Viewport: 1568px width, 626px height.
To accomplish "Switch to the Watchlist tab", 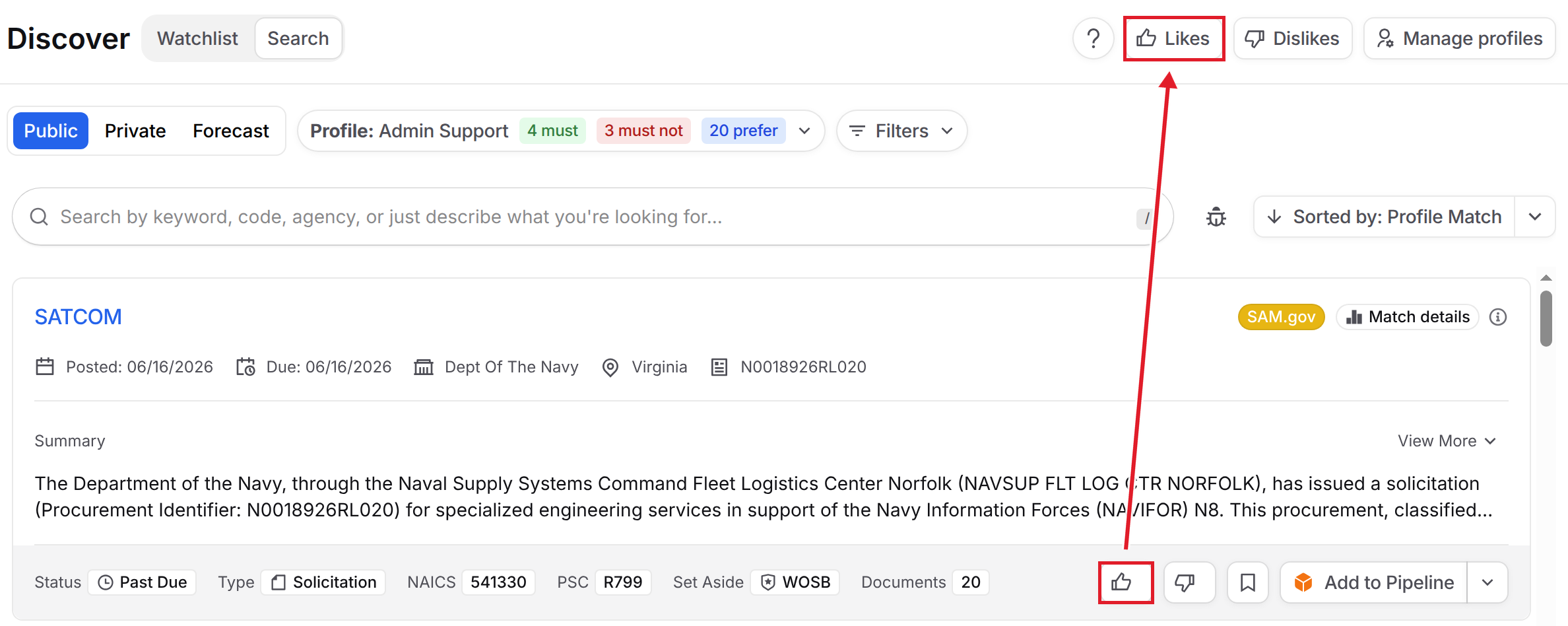I will tap(197, 38).
